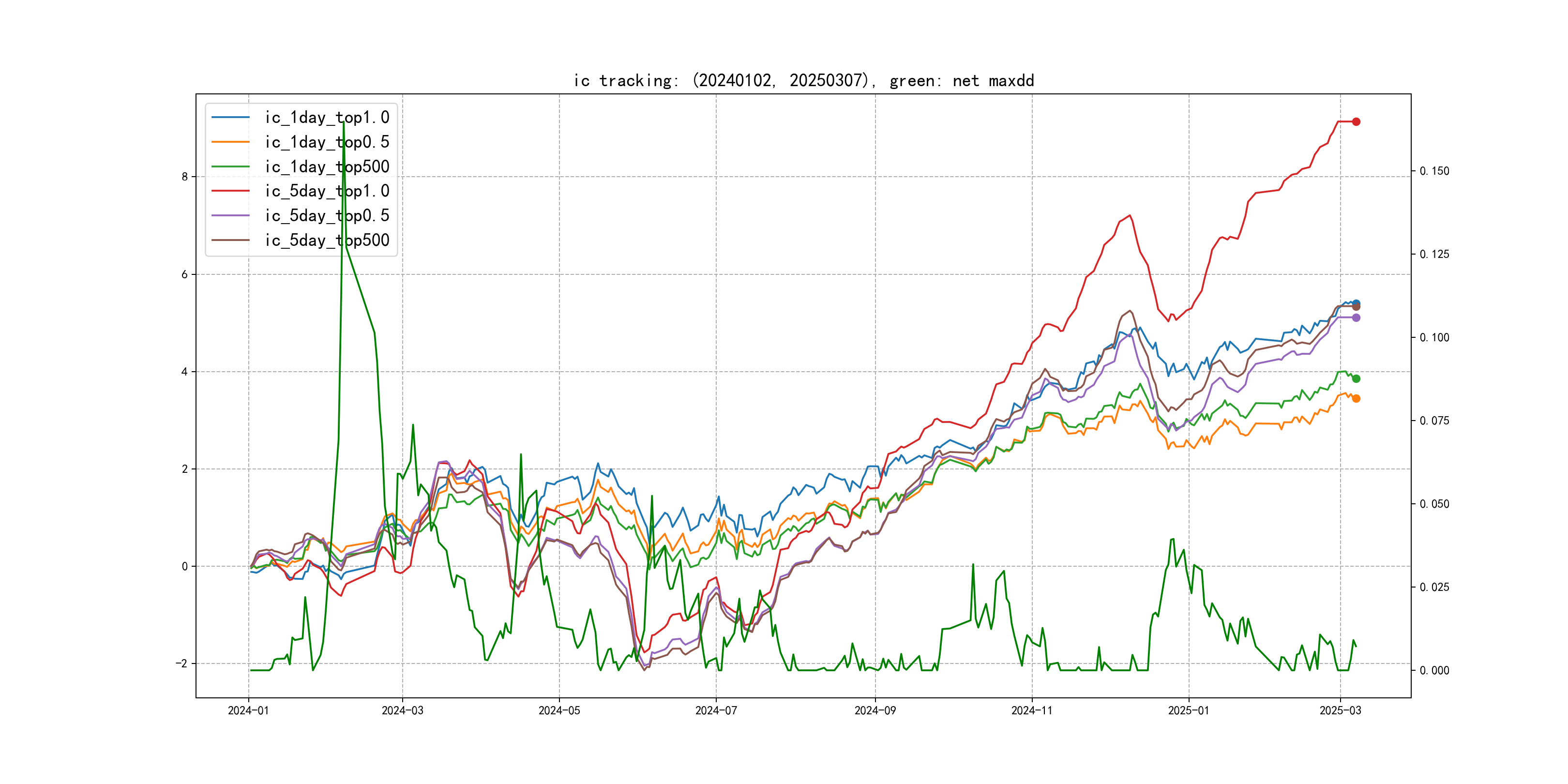Image resolution: width=1568 pixels, height=784 pixels.
Task: Click the purple endpoint marker dot
Action: coord(1356,318)
